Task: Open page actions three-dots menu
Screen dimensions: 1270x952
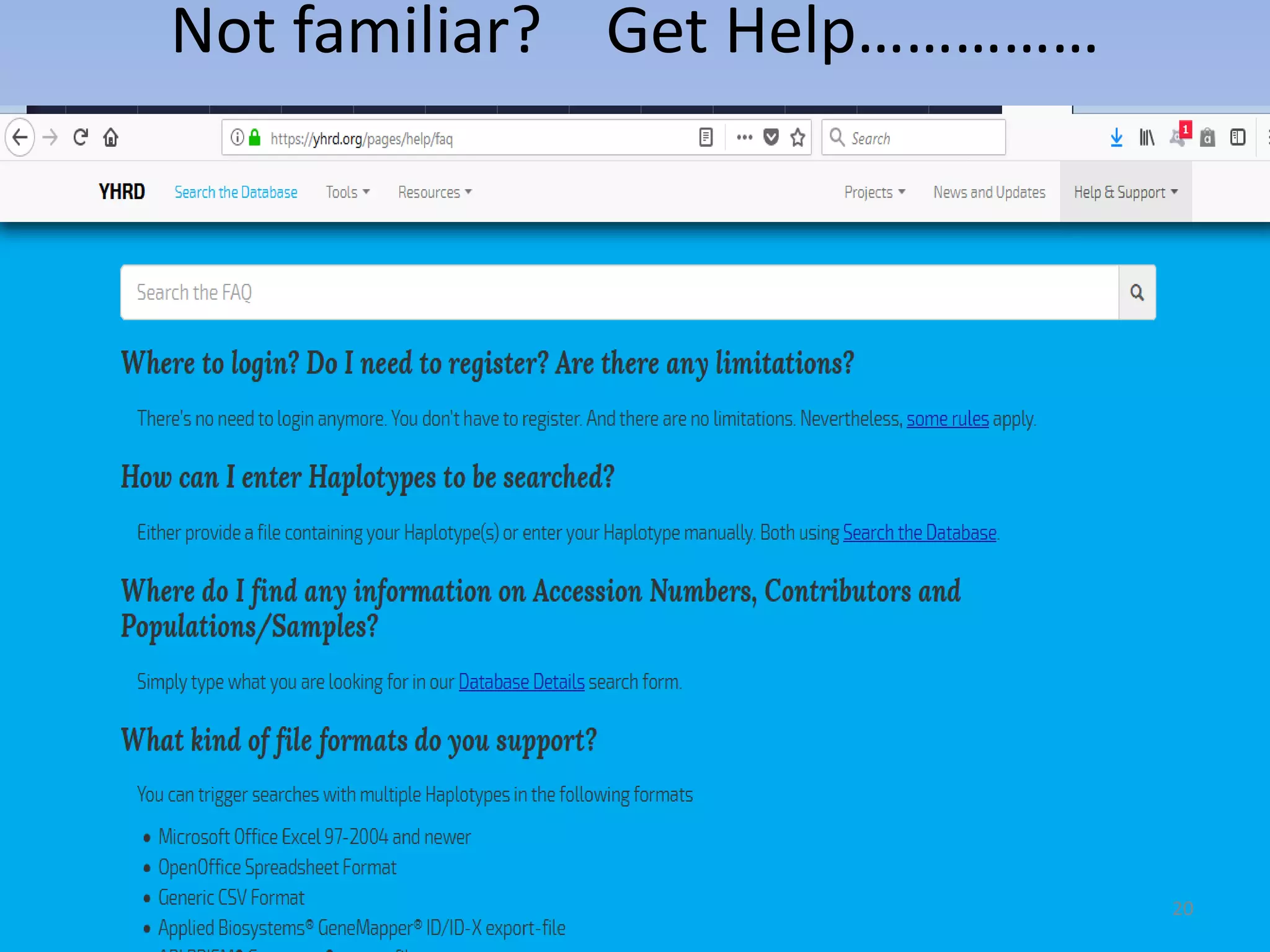Action: [x=744, y=137]
